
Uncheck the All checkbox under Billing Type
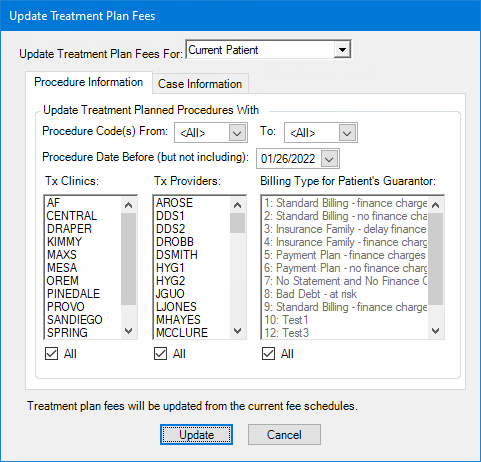pos(268,354)
